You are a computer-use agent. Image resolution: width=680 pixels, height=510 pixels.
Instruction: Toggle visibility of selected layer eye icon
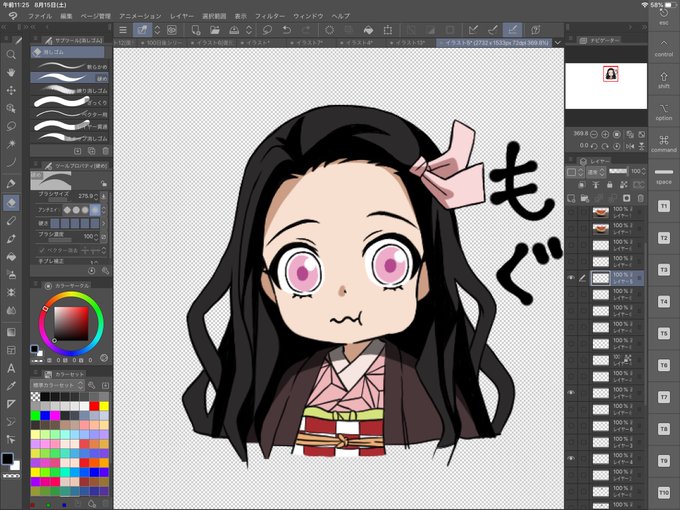coord(571,278)
